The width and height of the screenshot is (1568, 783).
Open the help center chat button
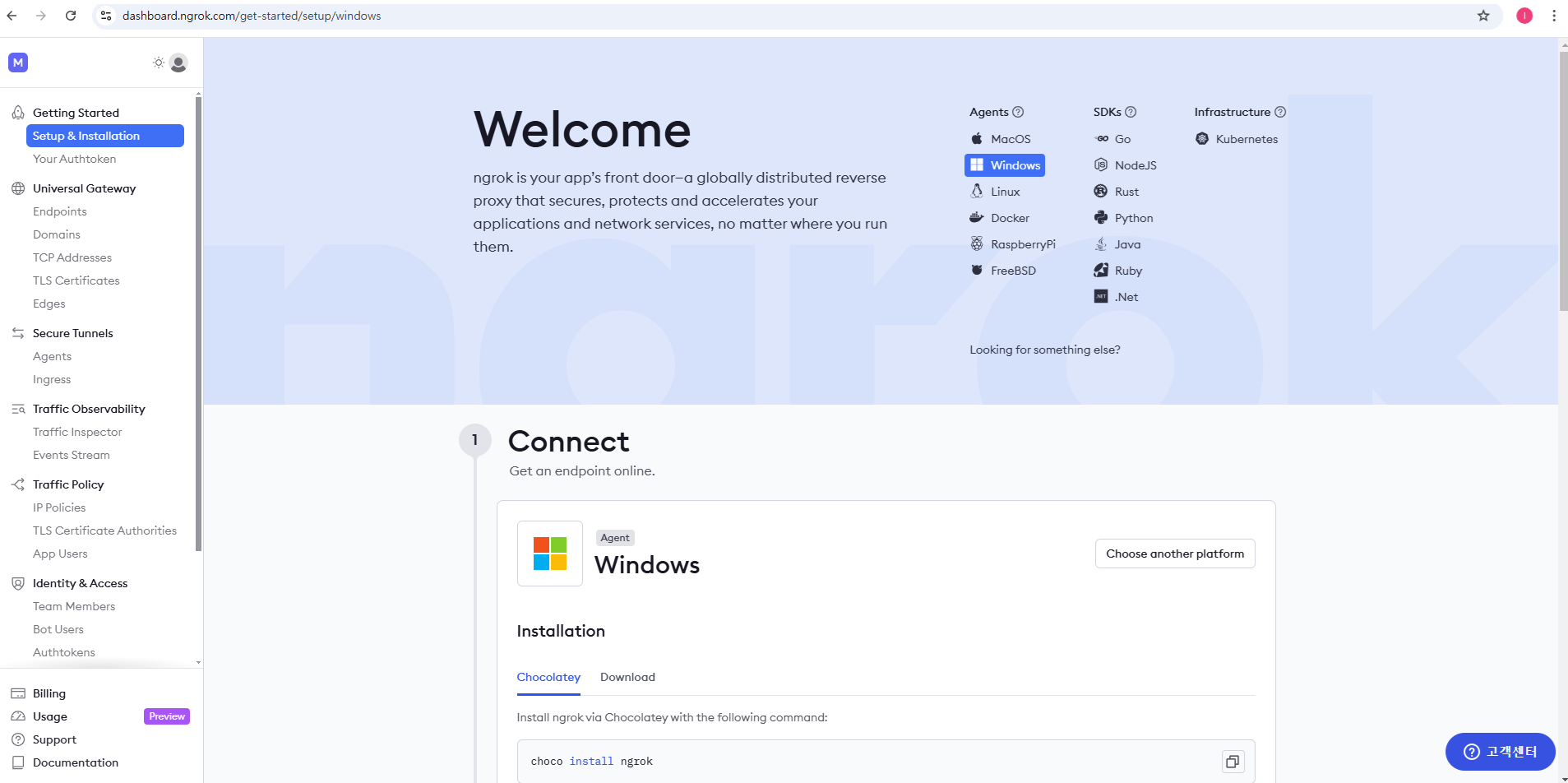1501,752
